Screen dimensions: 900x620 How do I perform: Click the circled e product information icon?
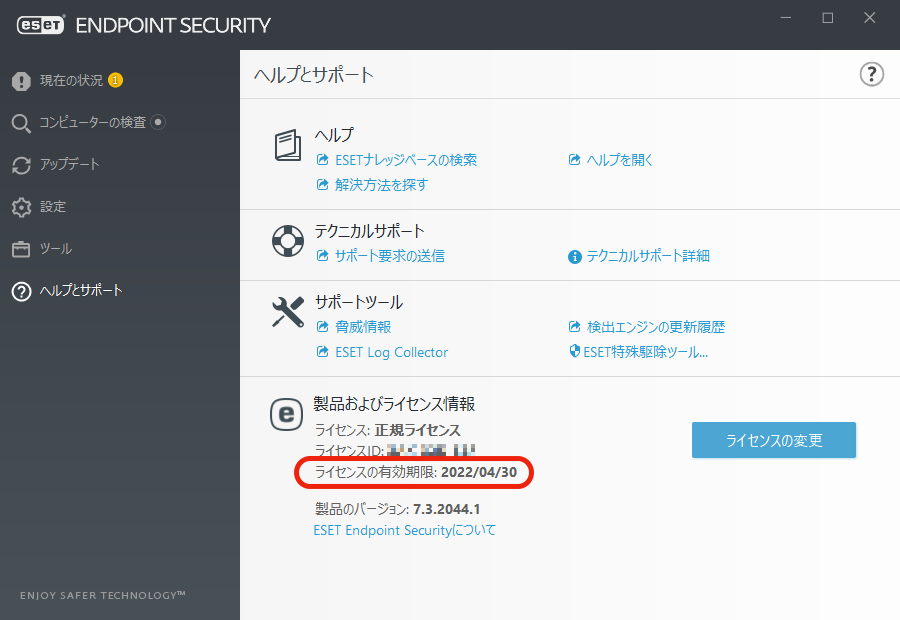287,415
